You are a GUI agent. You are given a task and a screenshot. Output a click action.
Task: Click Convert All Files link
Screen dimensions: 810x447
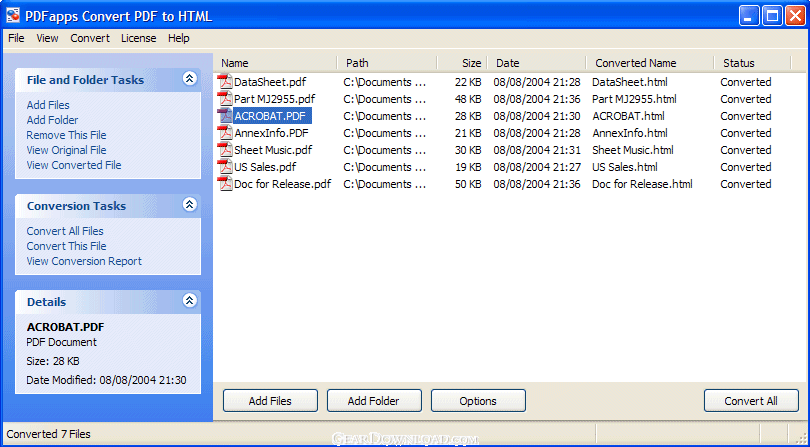tap(65, 231)
